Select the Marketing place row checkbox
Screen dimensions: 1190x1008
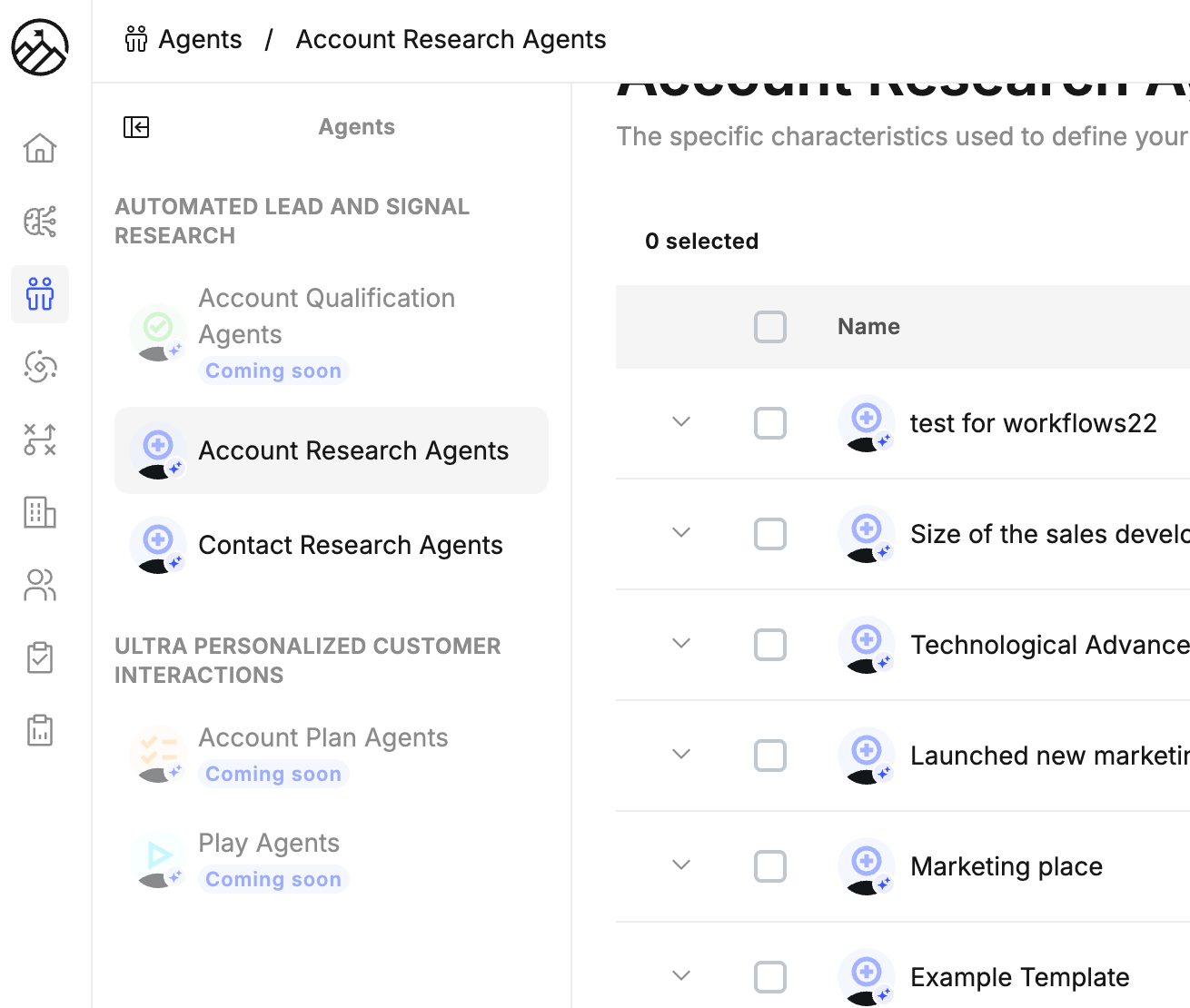coord(770,866)
